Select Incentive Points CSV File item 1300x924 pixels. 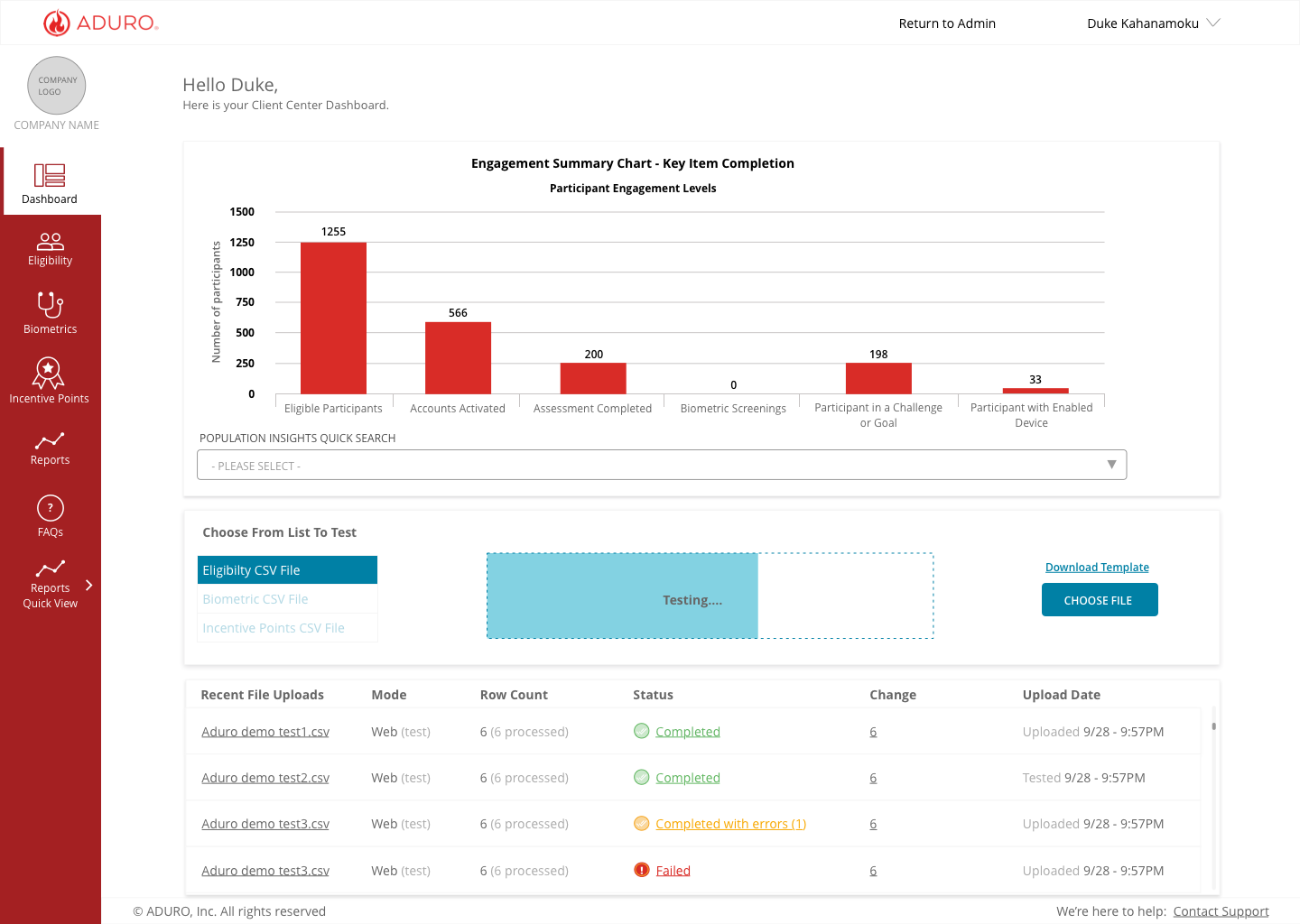[287, 628]
